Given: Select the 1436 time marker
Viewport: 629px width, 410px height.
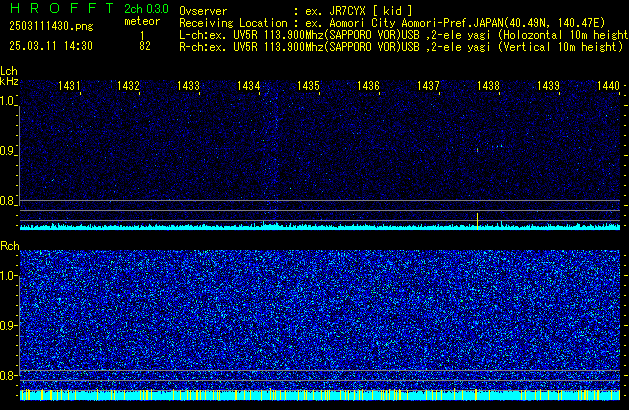Looking at the screenshot, I should pyautogui.click(x=368, y=86).
